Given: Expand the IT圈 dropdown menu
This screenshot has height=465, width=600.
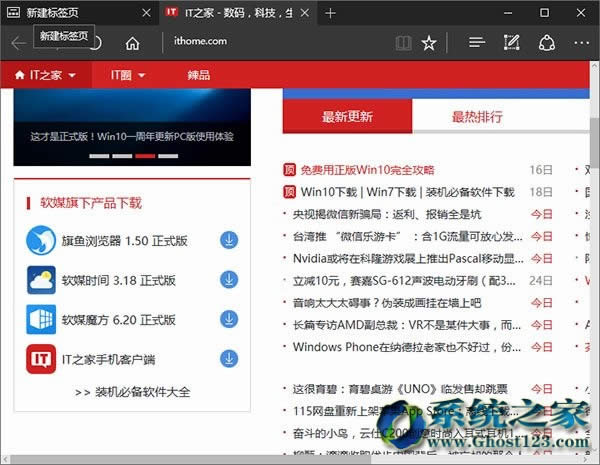Looking at the screenshot, I should 128,75.
